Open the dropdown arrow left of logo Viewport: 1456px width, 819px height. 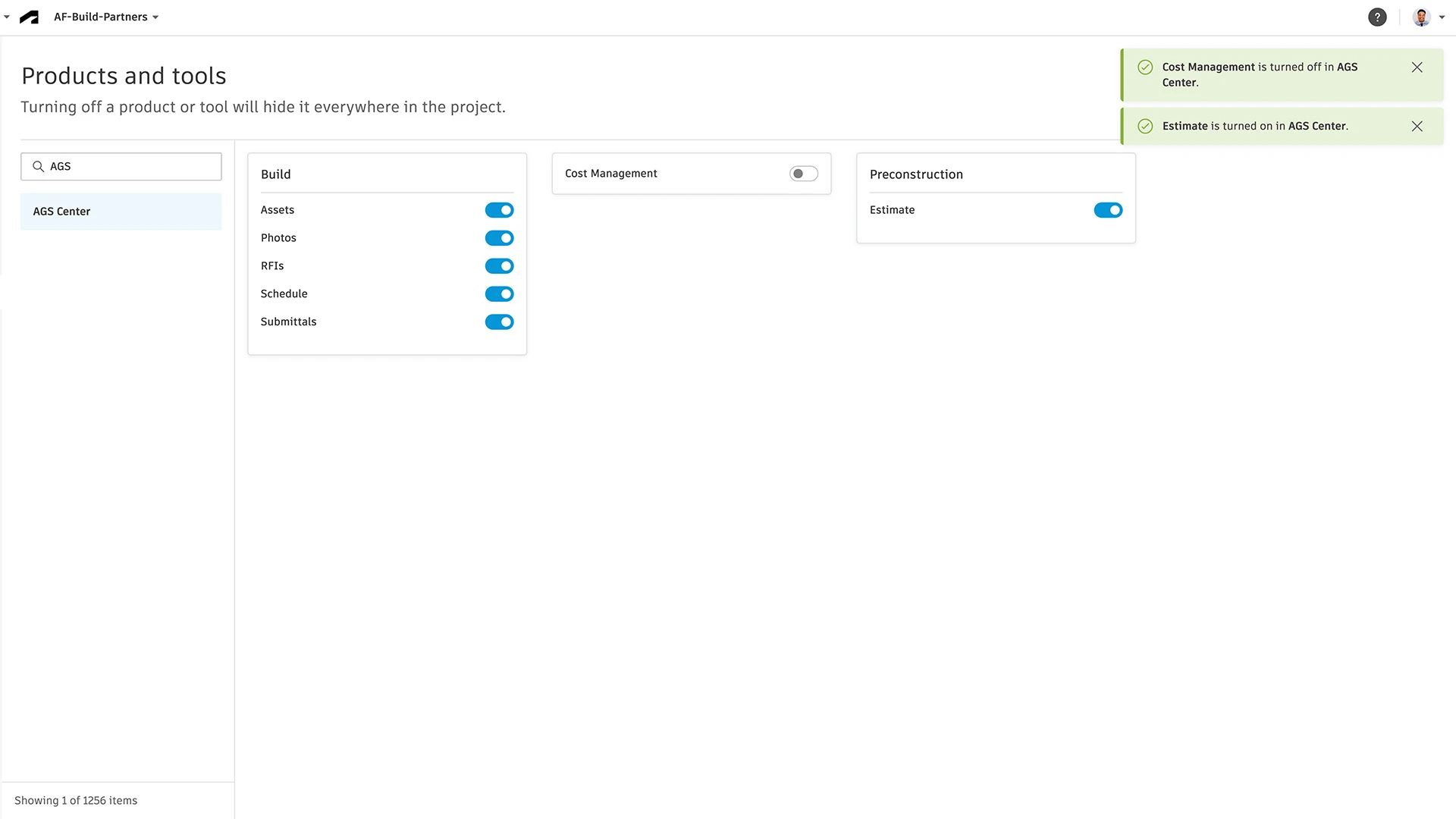pos(7,17)
